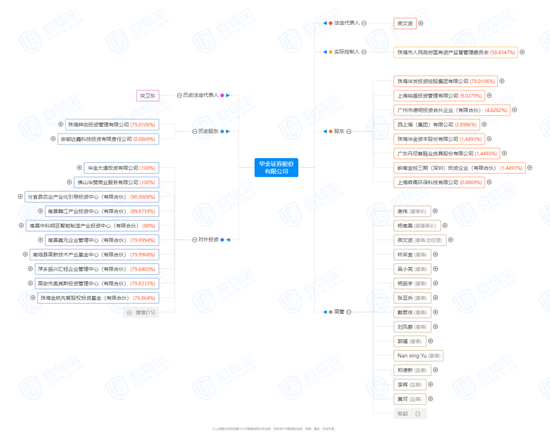Expand plus icon beside 90.9008% investment
550x437 pixels.
coord(20,197)
